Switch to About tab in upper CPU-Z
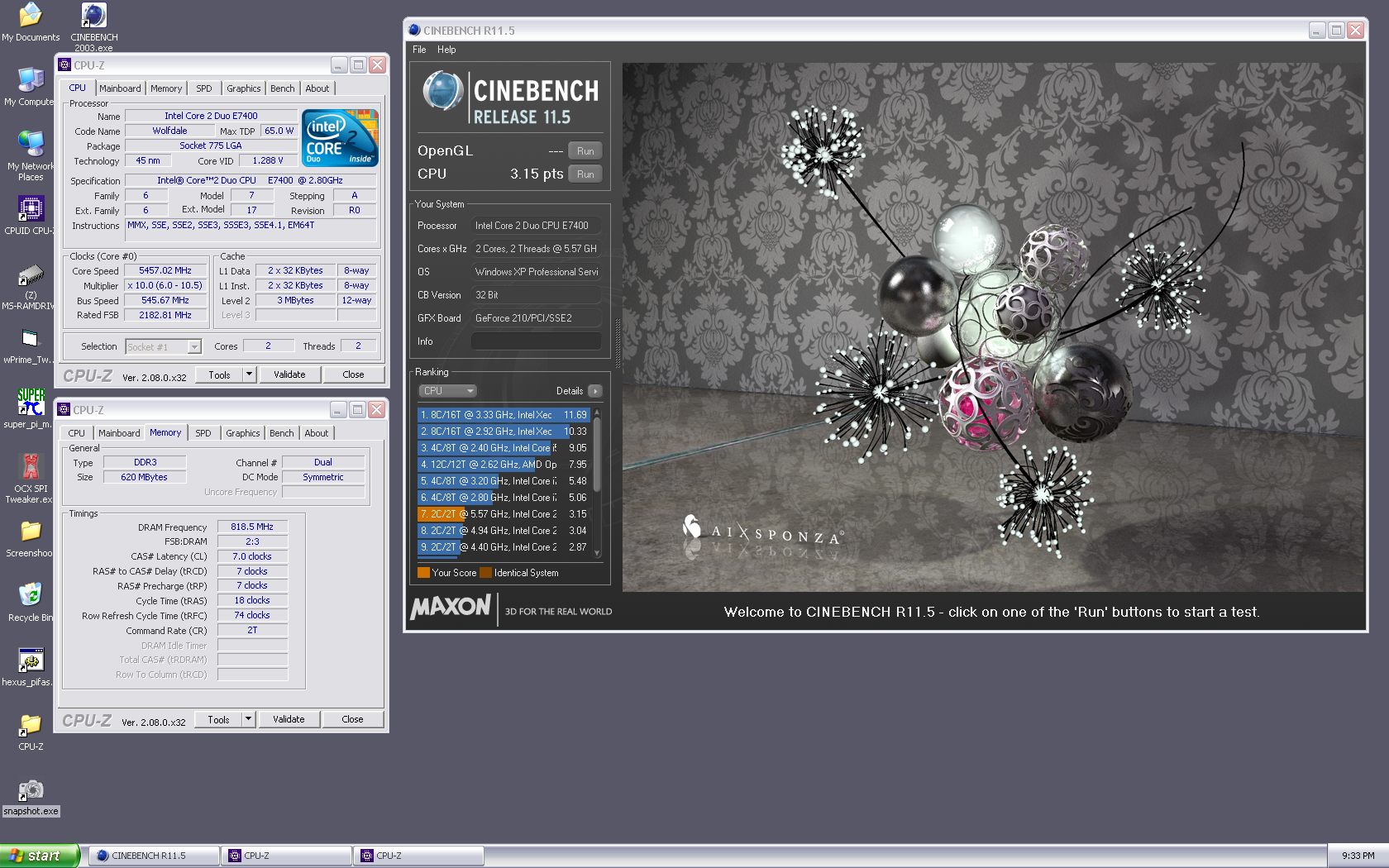Screen dimensions: 1389x868 (x=317, y=88)
